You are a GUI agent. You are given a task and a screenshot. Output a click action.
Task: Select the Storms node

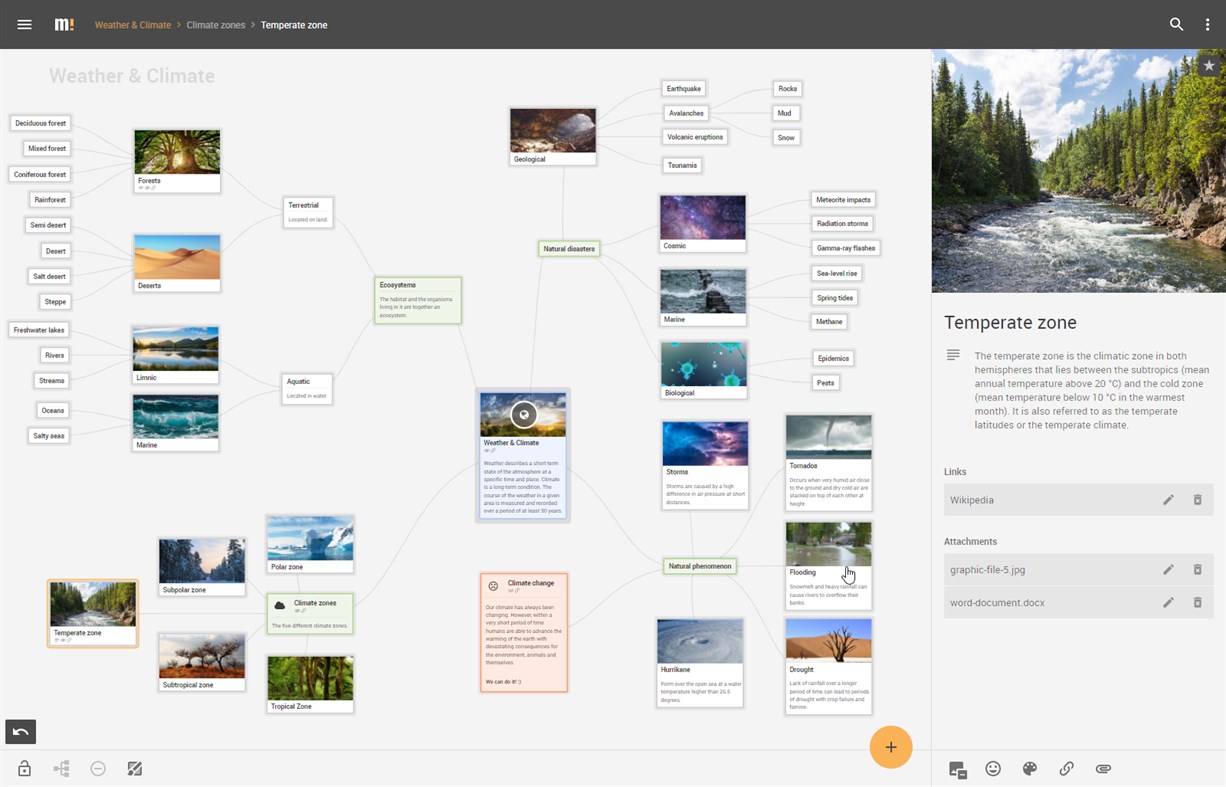[705, 466]
